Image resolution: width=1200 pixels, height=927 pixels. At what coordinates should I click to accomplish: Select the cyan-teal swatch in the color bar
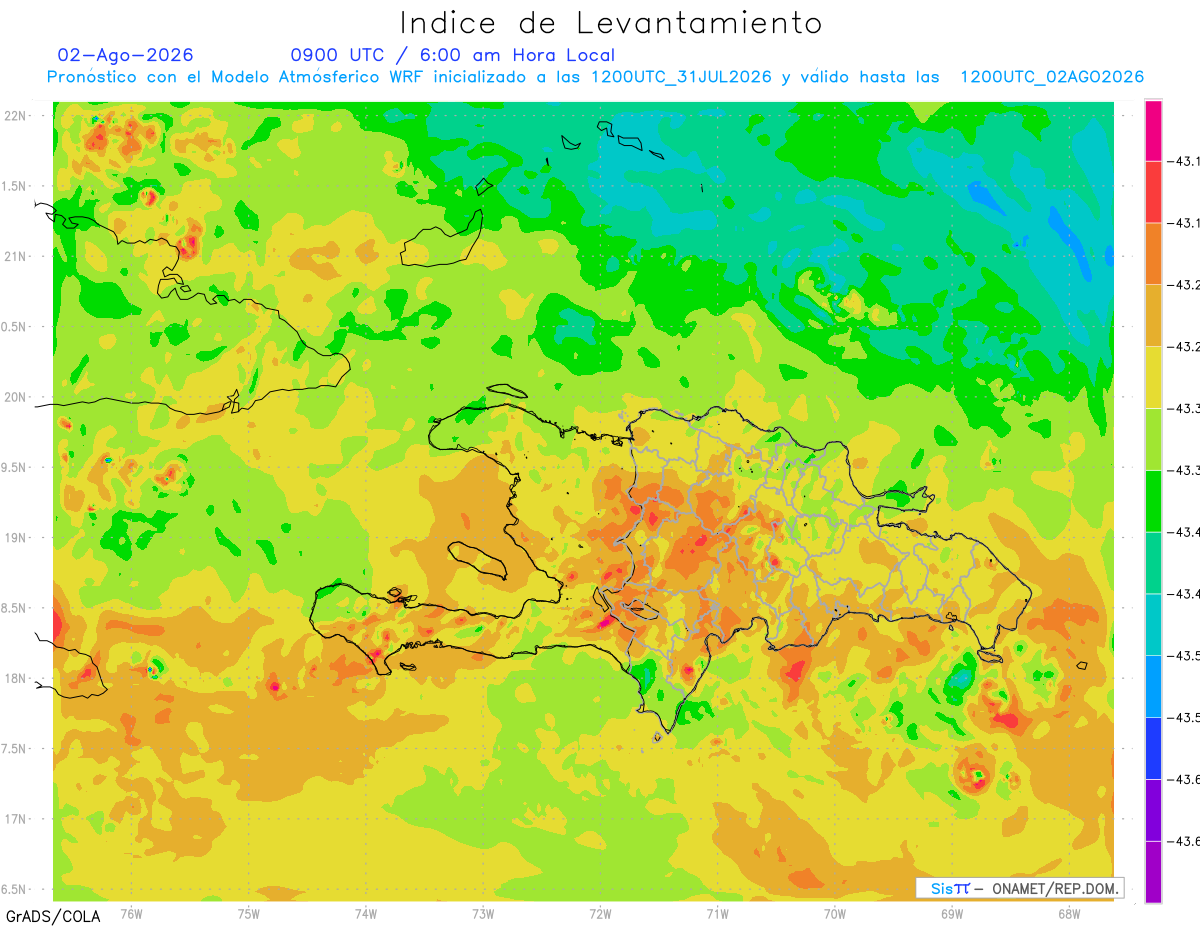click(1153, 625)
